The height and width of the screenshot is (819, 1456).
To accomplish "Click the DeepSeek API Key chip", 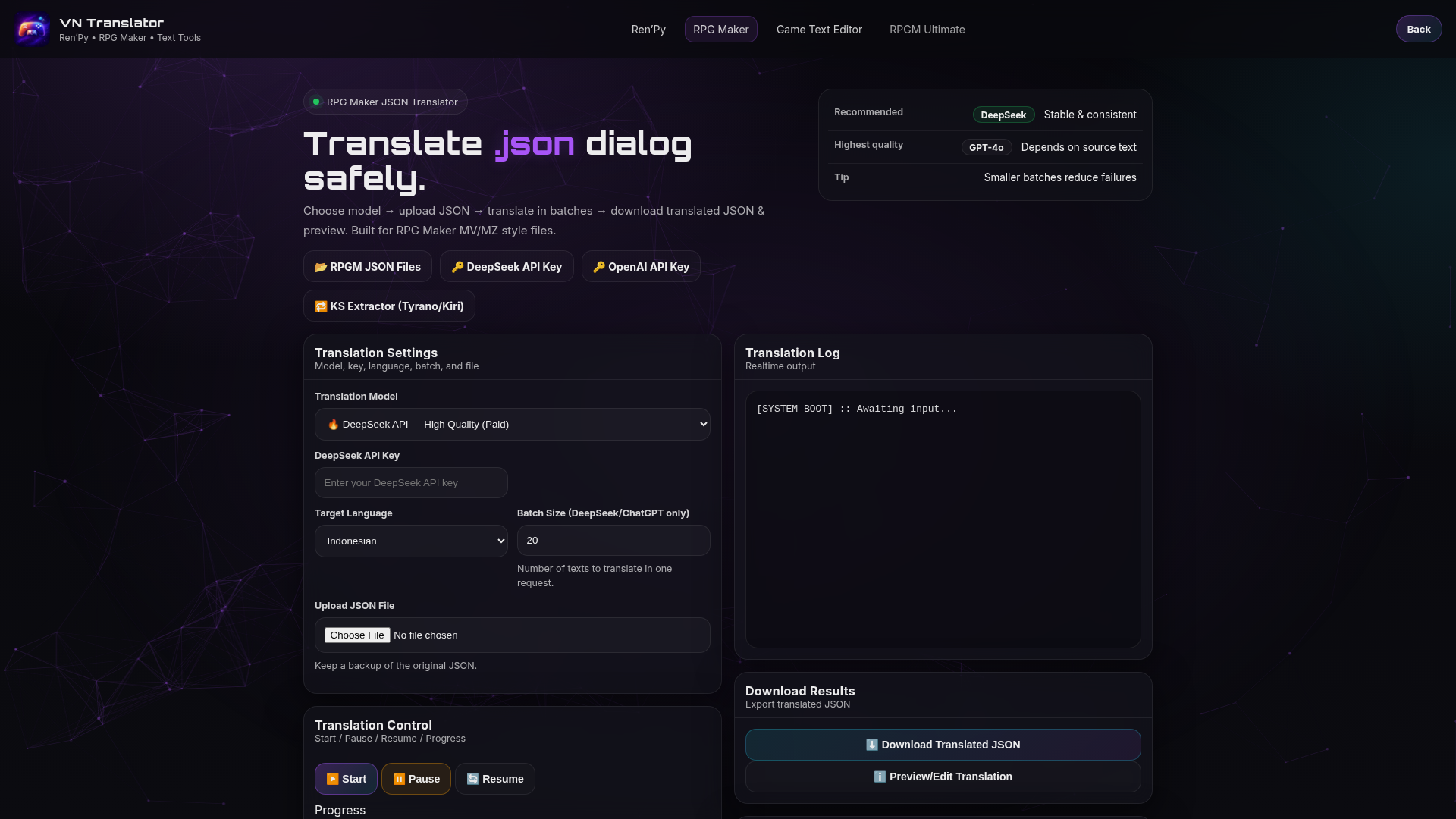I will pos(507,267).
